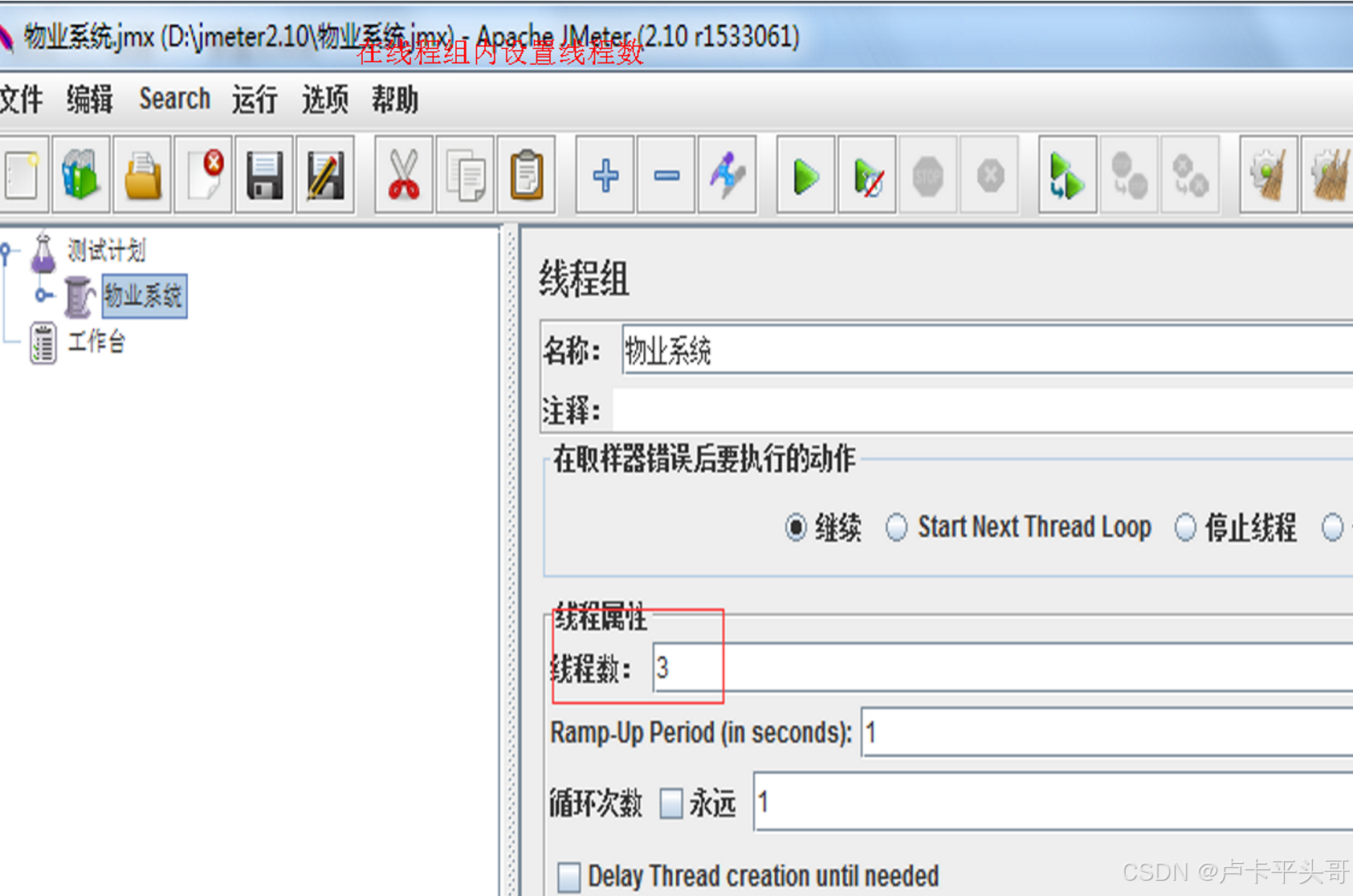The width and height of the screenshot is (1353, 896).
Task: Click the Save floppy disk icon
Action: (x=264, y=175)
